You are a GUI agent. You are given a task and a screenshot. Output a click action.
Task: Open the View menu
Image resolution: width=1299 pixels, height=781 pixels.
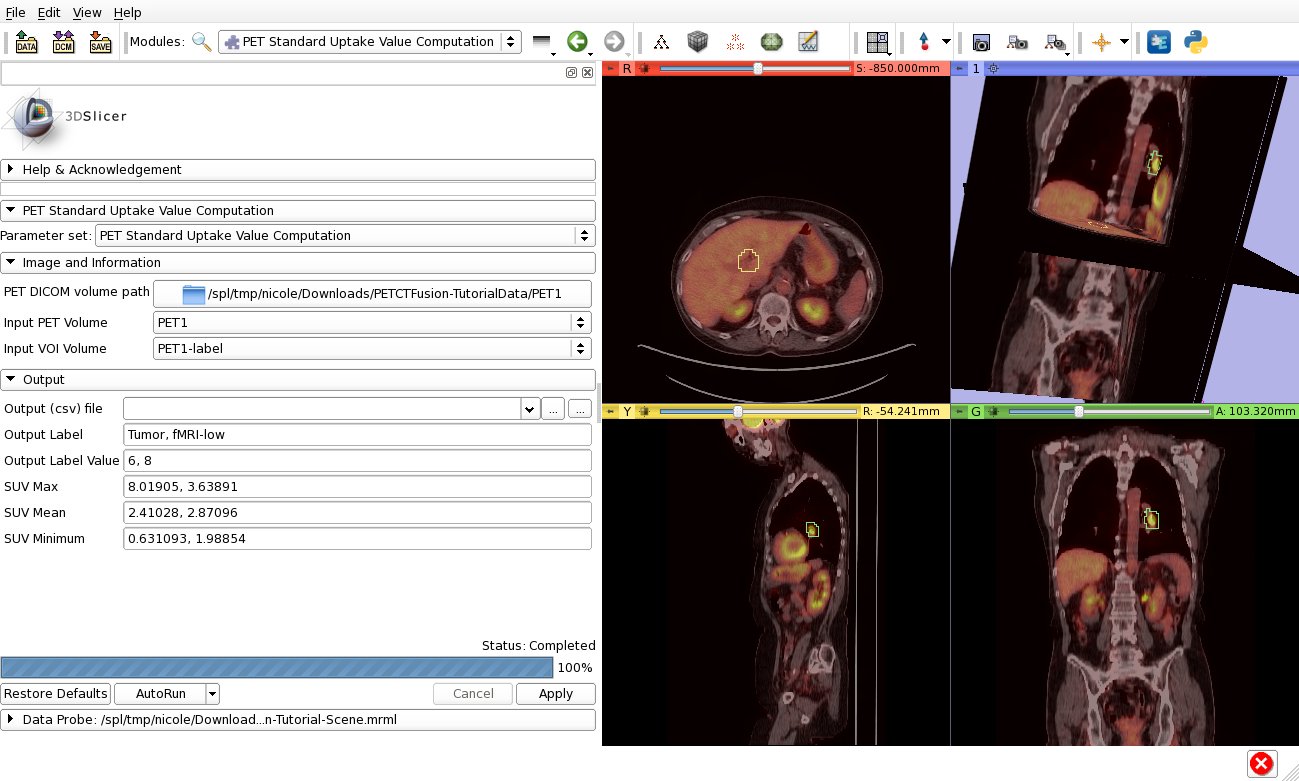tap(87, 13)
